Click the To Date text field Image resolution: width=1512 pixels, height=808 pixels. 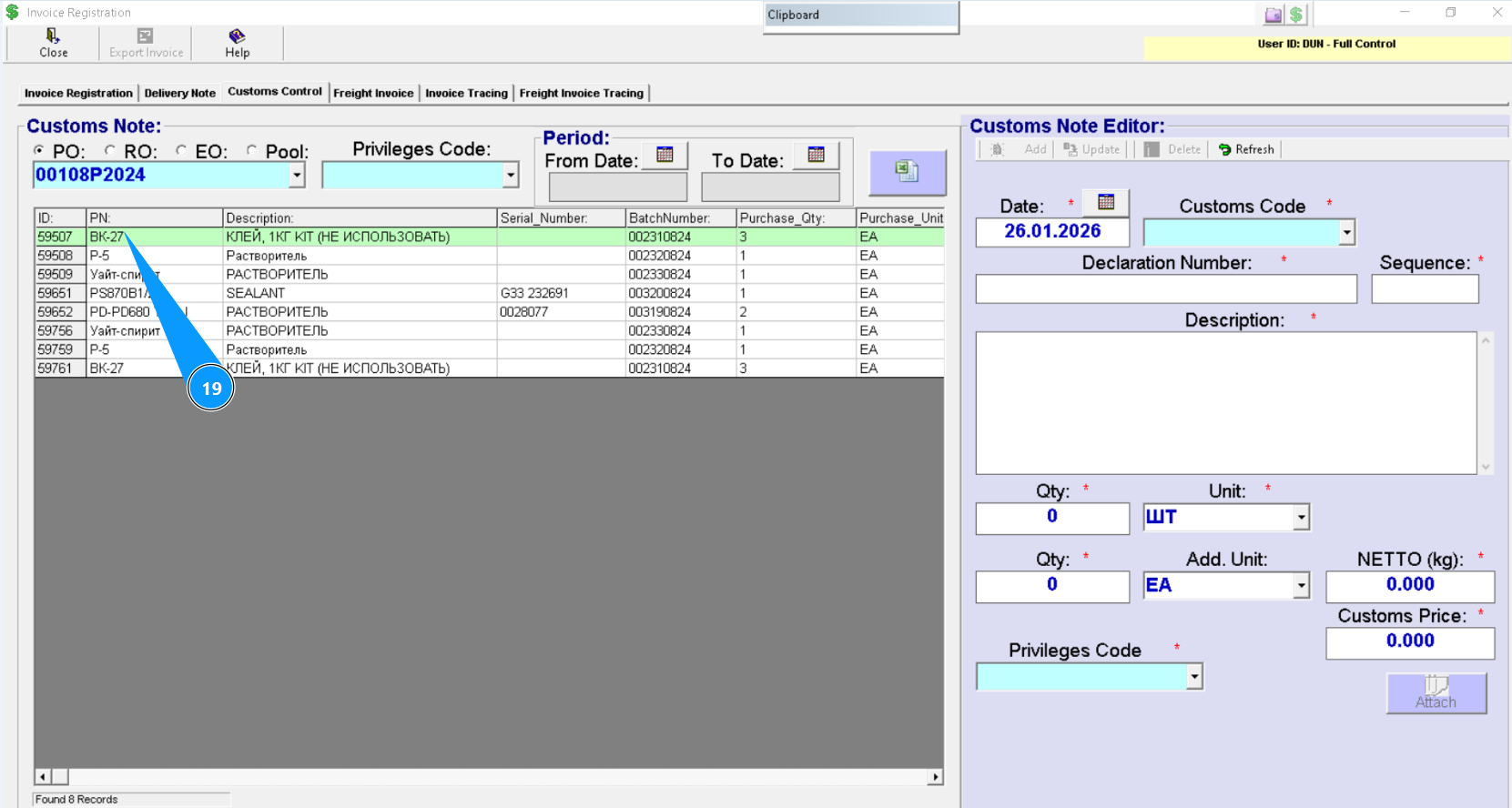pos(770,187)
